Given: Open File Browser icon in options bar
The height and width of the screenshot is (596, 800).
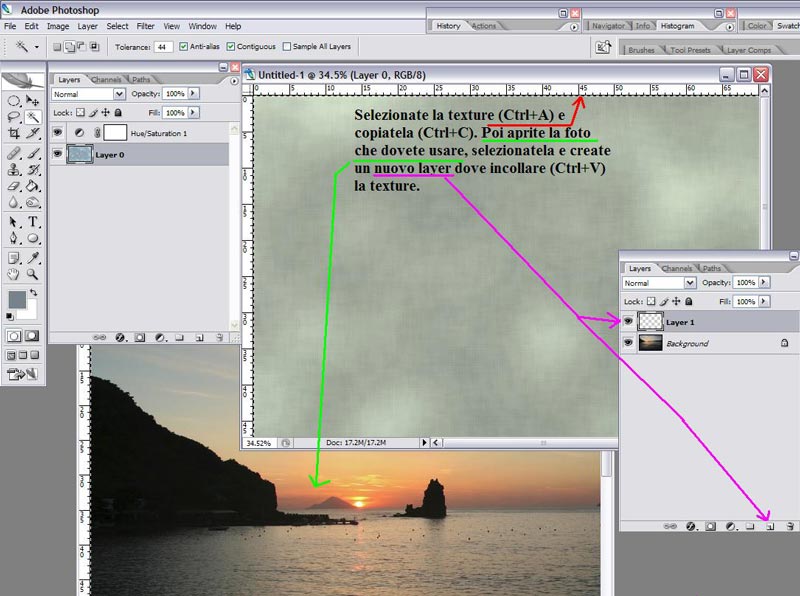Looking at the screenshot, I should (x=603, y=47).
